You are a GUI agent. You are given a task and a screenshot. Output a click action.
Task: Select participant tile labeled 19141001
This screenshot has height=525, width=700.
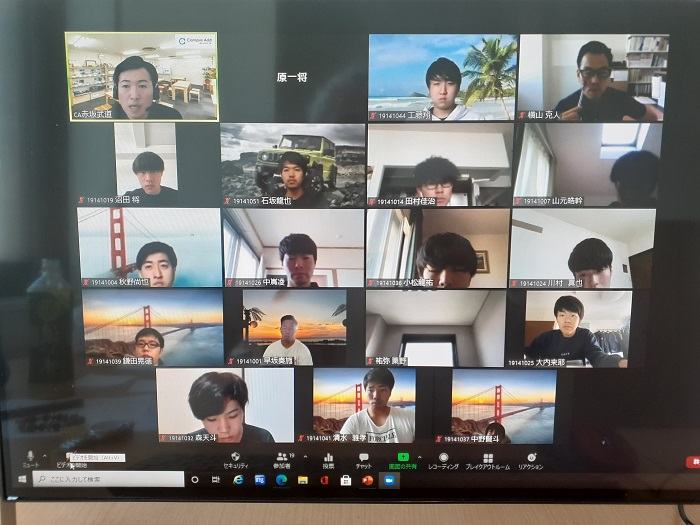[294, 328]
